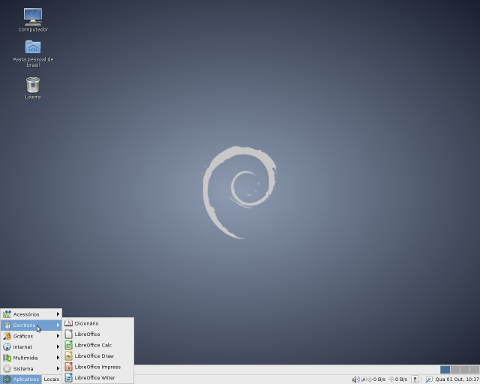Expand the Acessórios submenu
Viewport: 480px width, 384px height.
pyautogui.click(x=31, y=314)
